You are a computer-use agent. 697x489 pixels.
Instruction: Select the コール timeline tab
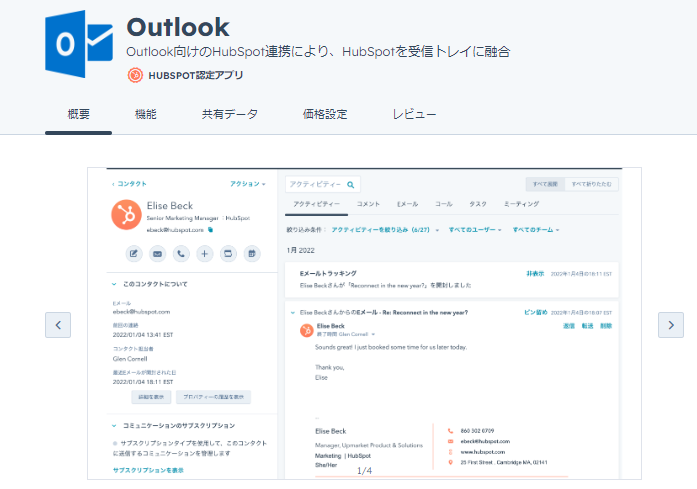click(444, 204)
